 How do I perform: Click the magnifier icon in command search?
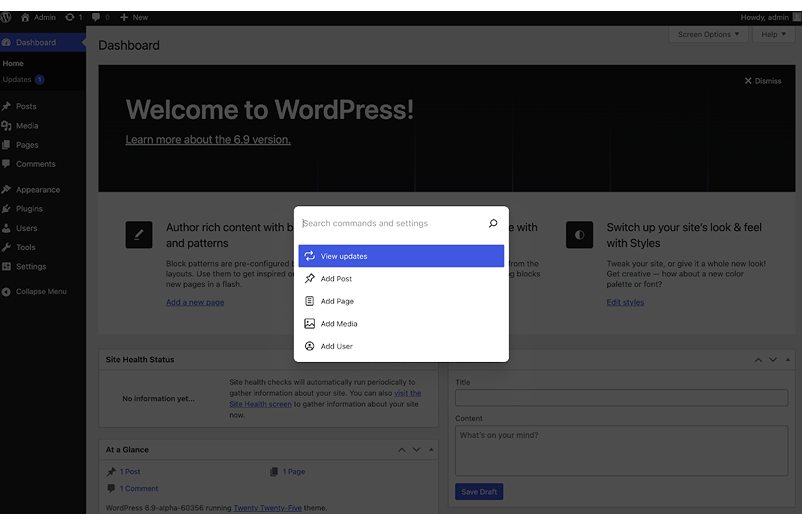click(493, 223)
